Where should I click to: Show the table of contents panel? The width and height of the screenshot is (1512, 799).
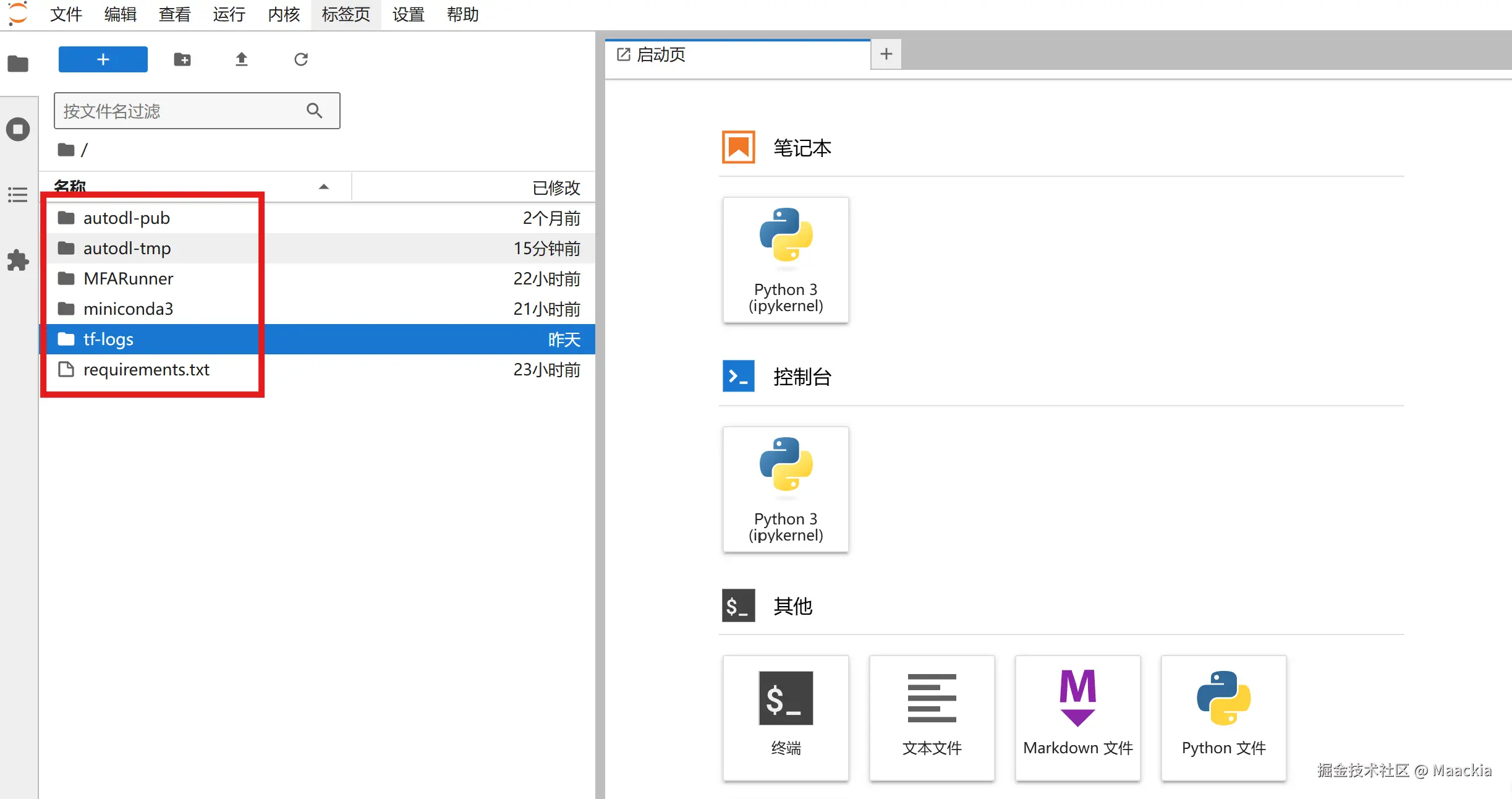point(18,195)
